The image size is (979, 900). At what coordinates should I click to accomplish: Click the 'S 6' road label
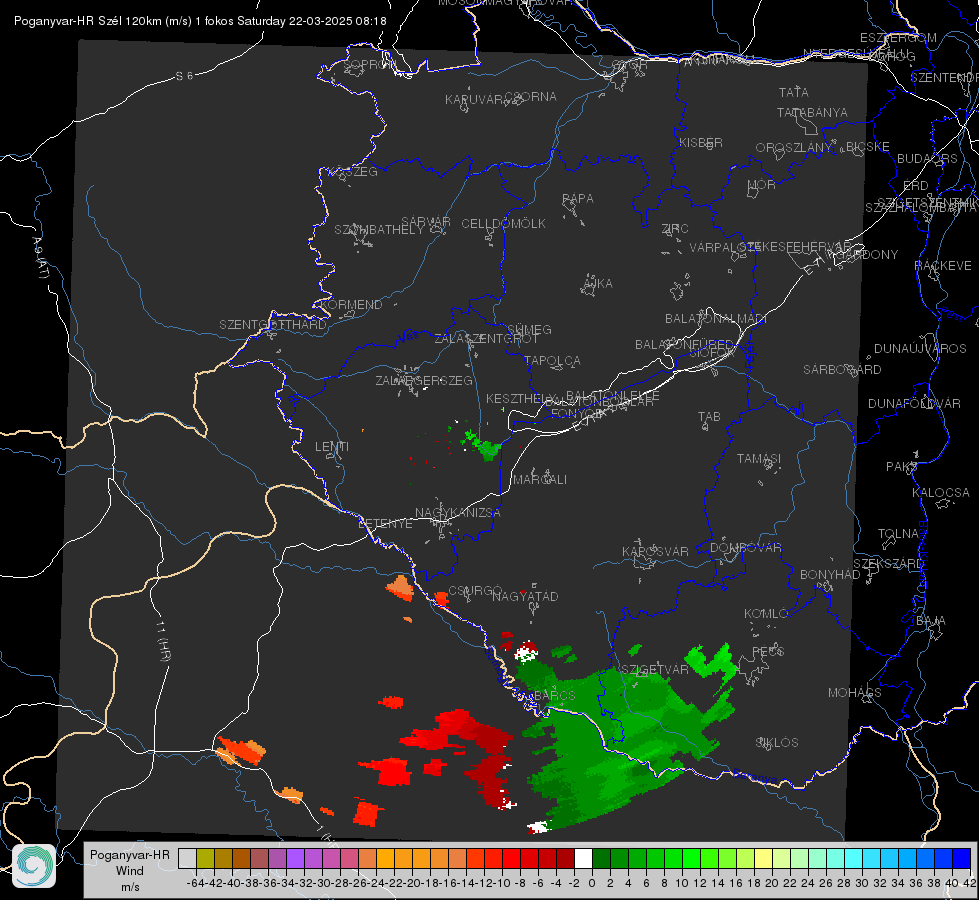pyautogui.click(x=184, y=76)
